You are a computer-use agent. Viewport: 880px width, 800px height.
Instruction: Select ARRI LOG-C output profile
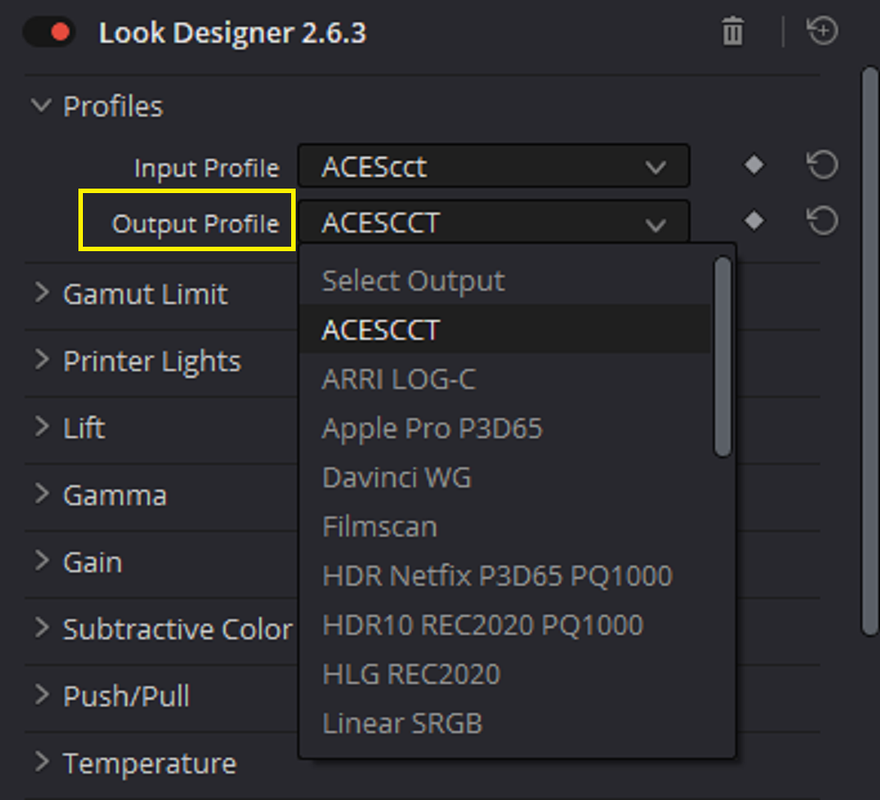[x=506, y=378]
